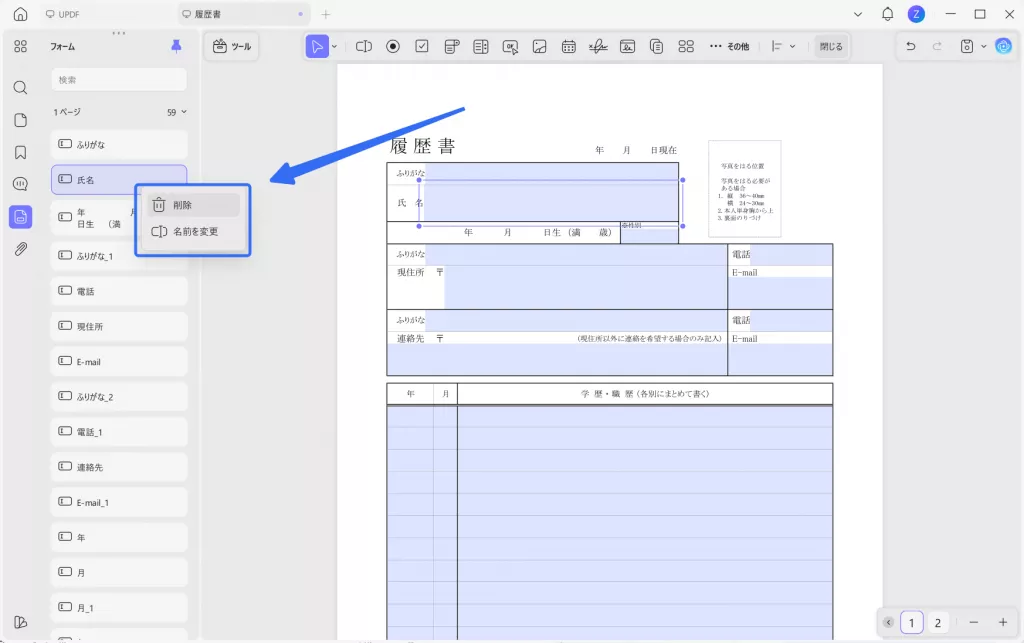
Task: Switch to the UPDF tab
Action: click(62, 14)
